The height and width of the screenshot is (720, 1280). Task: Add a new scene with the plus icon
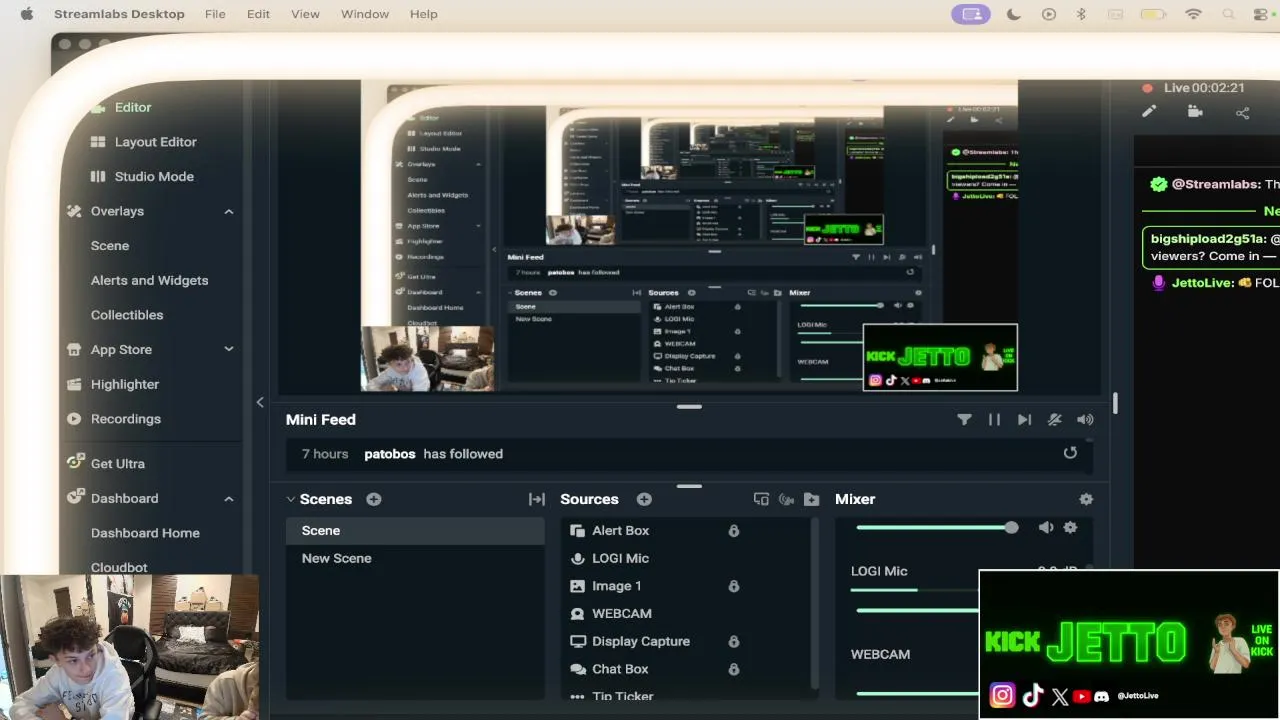[x=374, y=499]
